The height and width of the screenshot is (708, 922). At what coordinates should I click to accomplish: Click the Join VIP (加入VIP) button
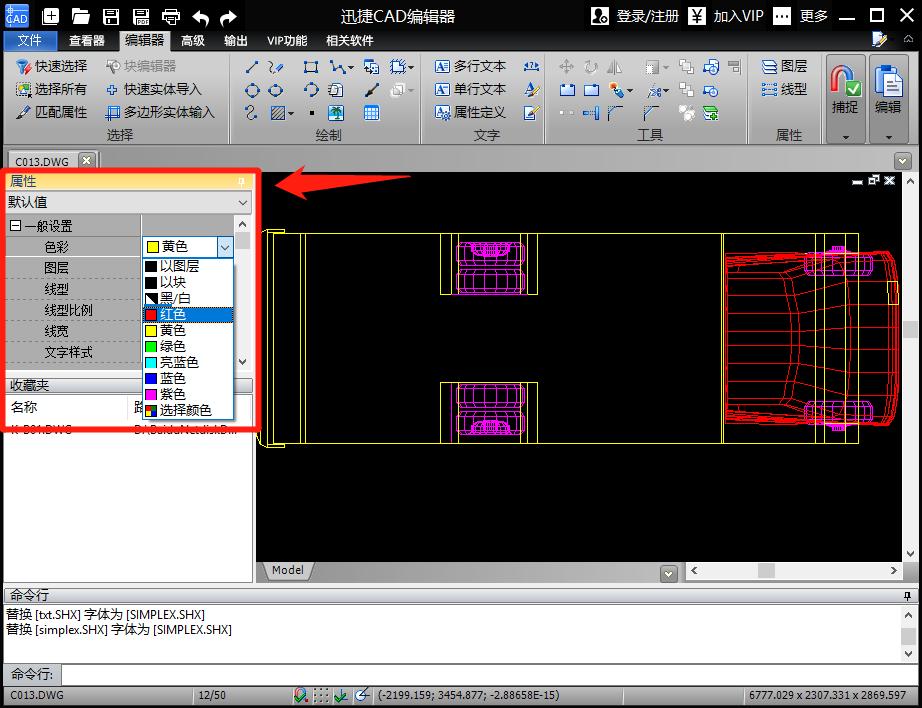(727, 16)
